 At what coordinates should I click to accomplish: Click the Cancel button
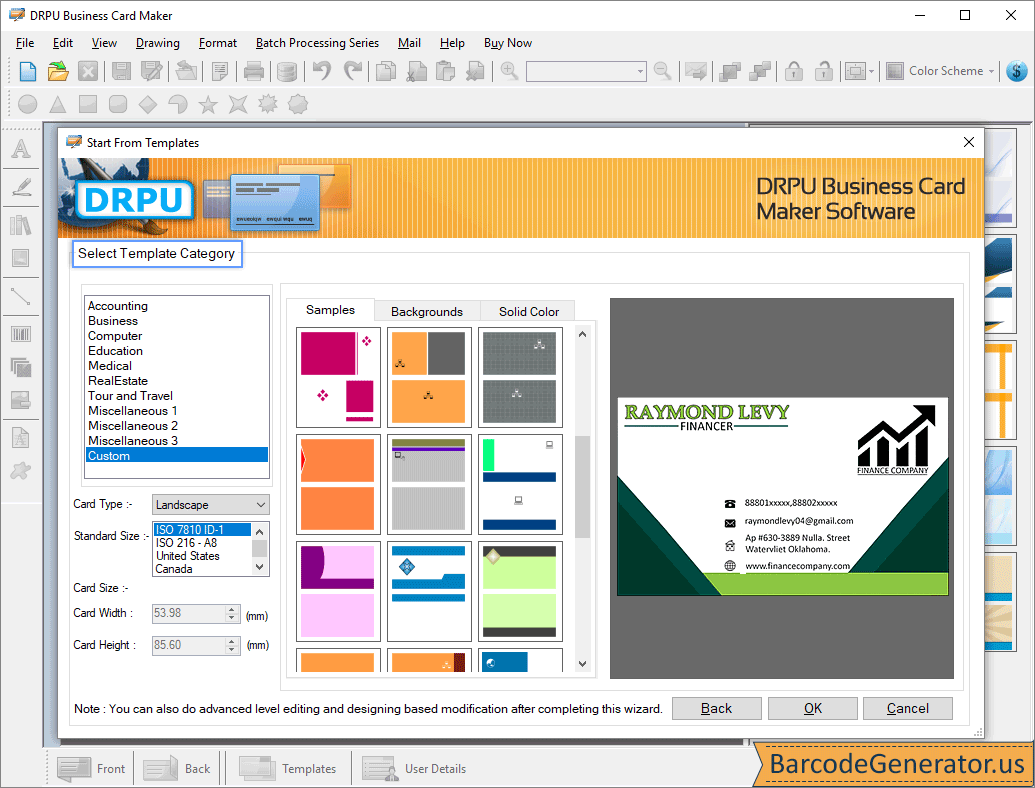pyautogui.click(x=908, y=708)
